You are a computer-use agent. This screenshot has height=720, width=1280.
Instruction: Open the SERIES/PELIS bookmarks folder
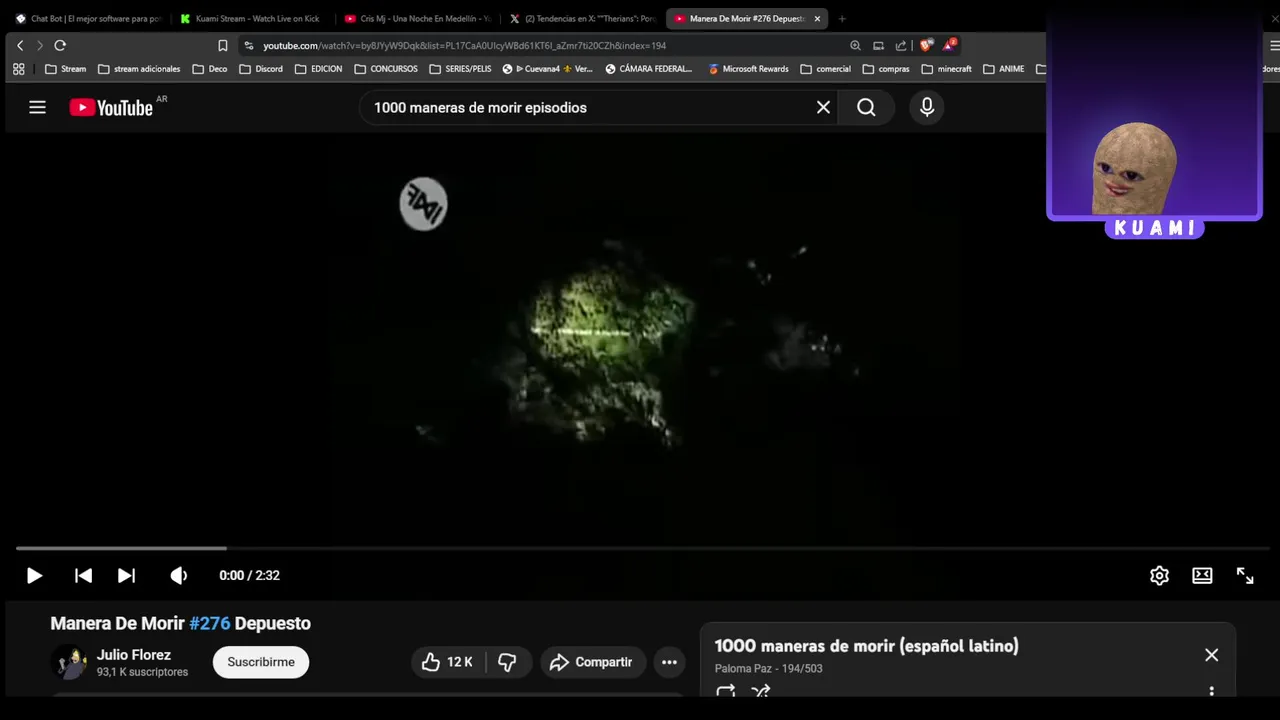point(460,69)
